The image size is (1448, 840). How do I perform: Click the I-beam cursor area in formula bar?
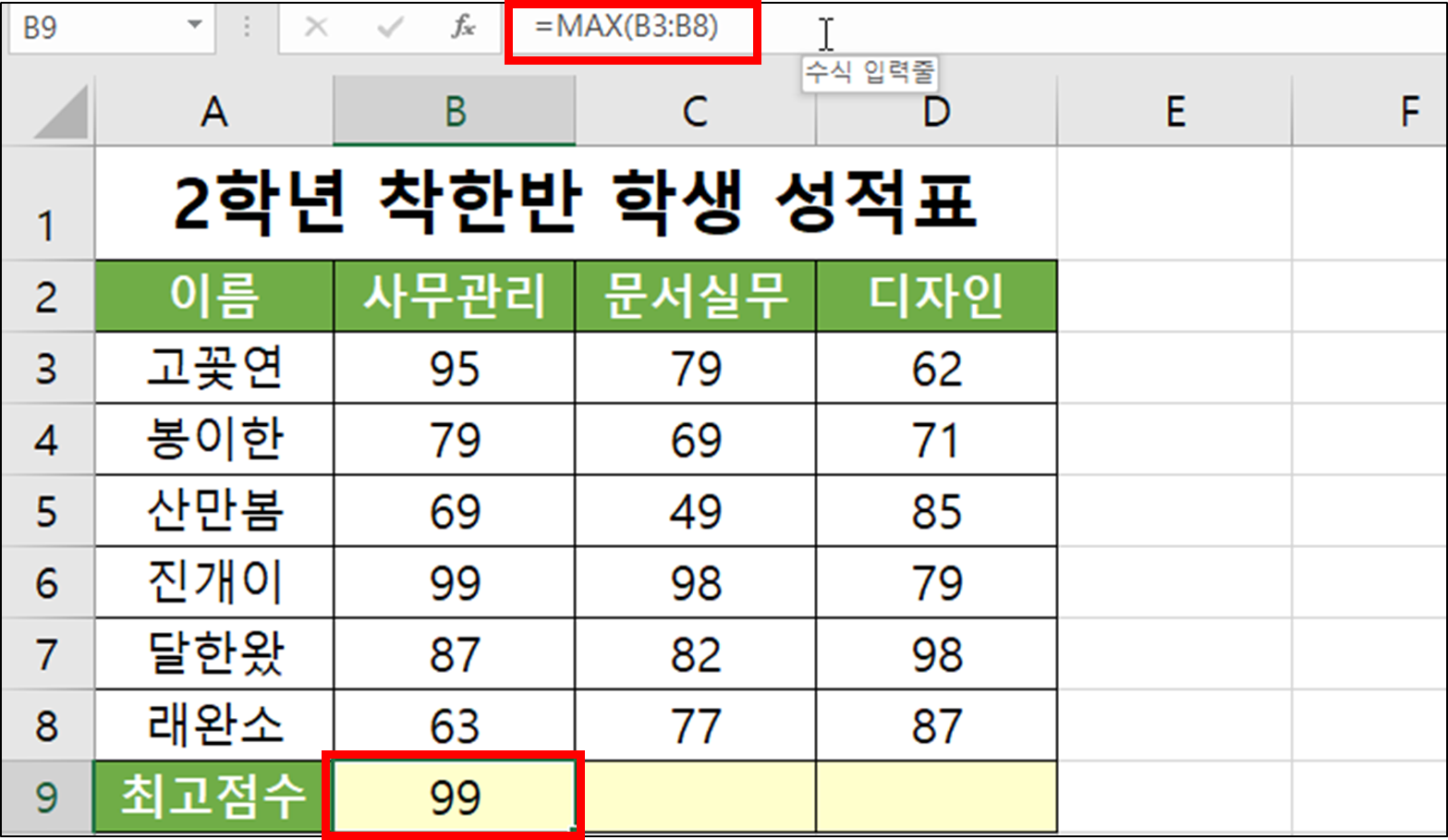pos(825,32)
